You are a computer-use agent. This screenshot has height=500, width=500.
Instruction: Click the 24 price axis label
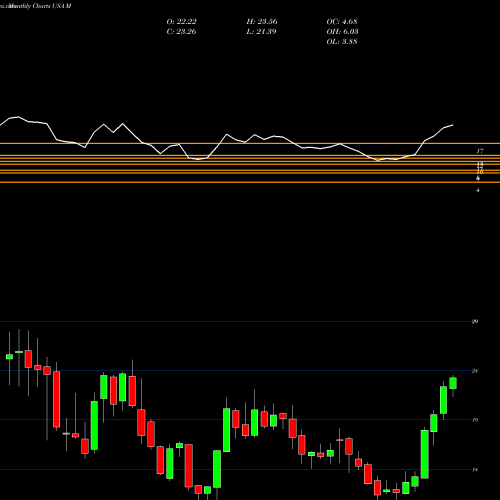pyautogui.click(x=475, y=371)
